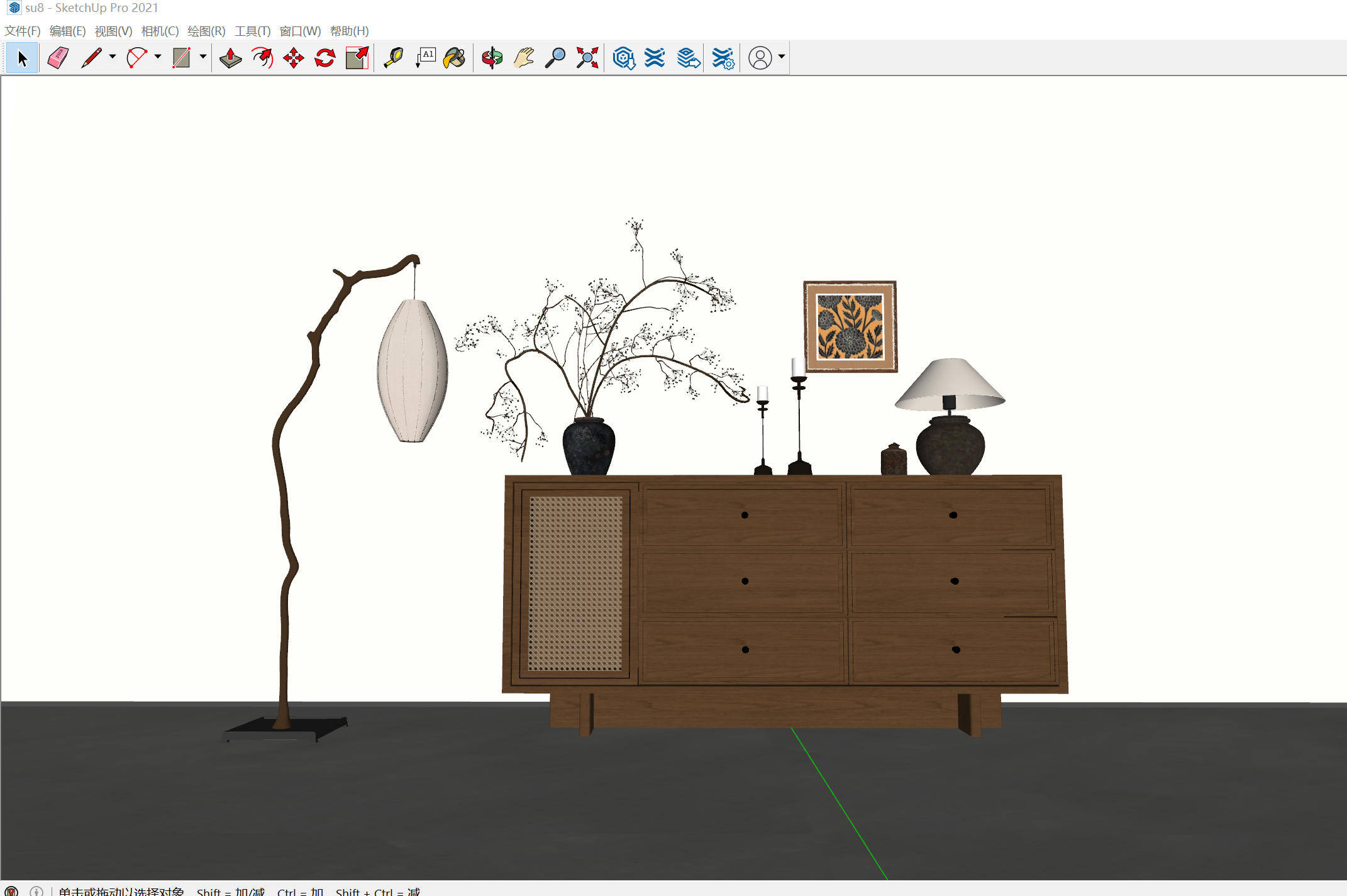Open the 相机(C) menu
Screen dimensions: 1347x896
pyautogui.click(x=160, y=31)
